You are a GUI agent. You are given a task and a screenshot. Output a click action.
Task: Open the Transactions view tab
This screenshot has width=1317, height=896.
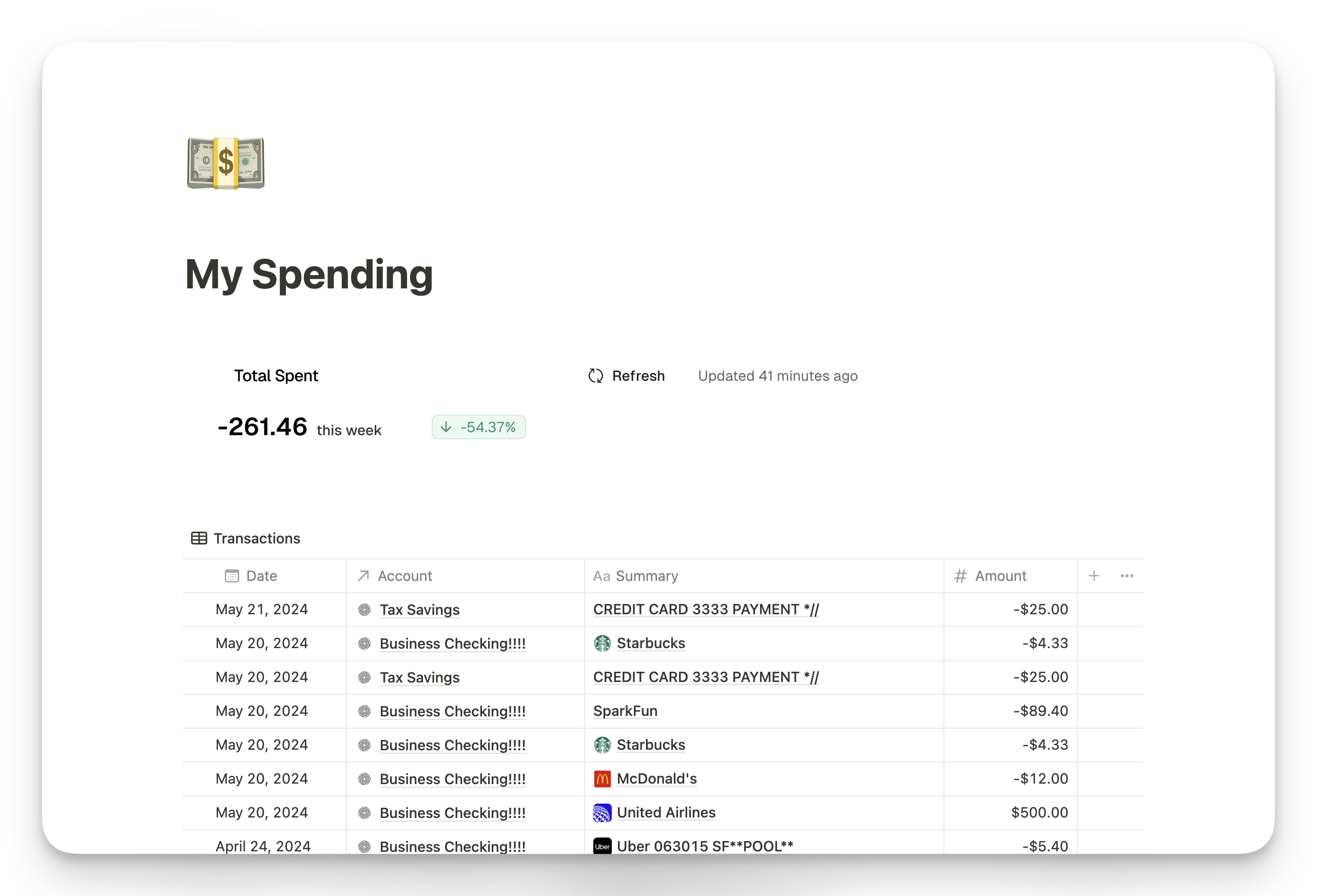(245, 538)
